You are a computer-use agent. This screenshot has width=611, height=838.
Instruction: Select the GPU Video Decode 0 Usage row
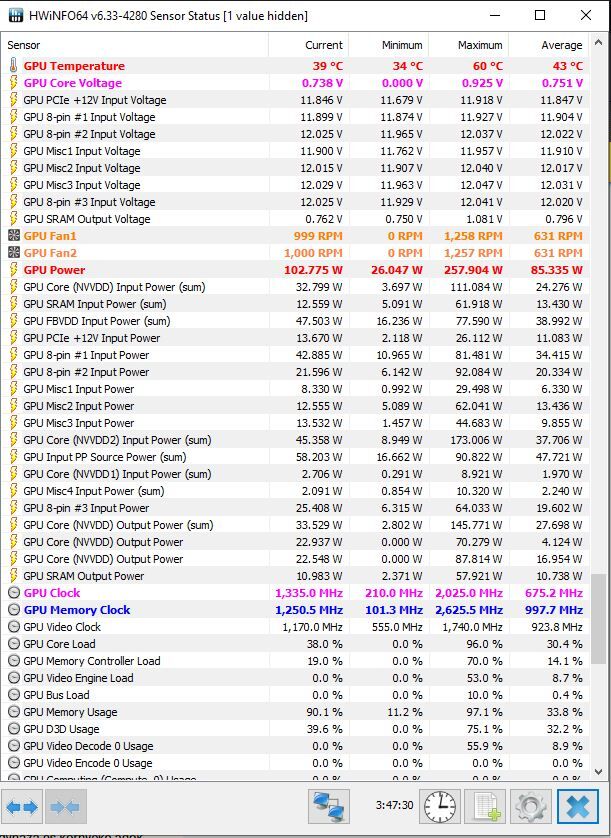pos(295,746)
